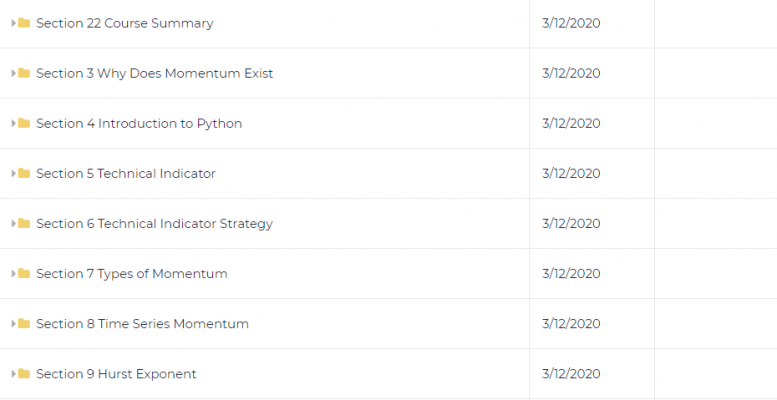Image resolution: width=777 pixels, height=400 pixels.
Task: Expand Section 5 Technical Indicator disclosure arrow
Action: tap(13, 173)
